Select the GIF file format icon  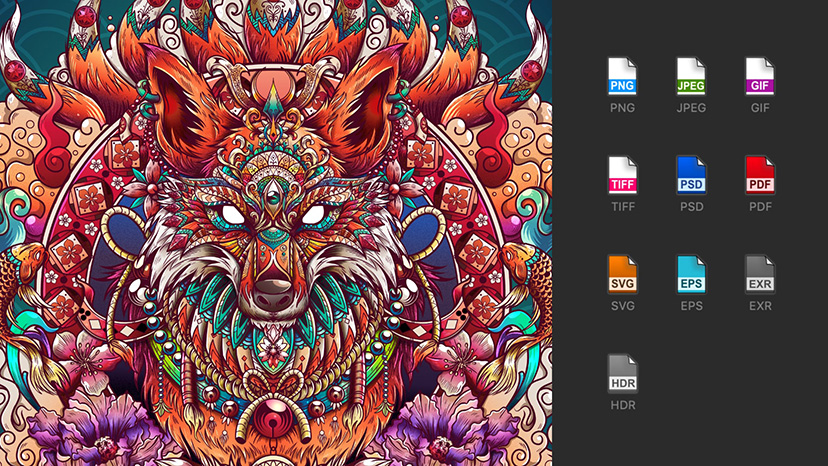tap(760, 76)
